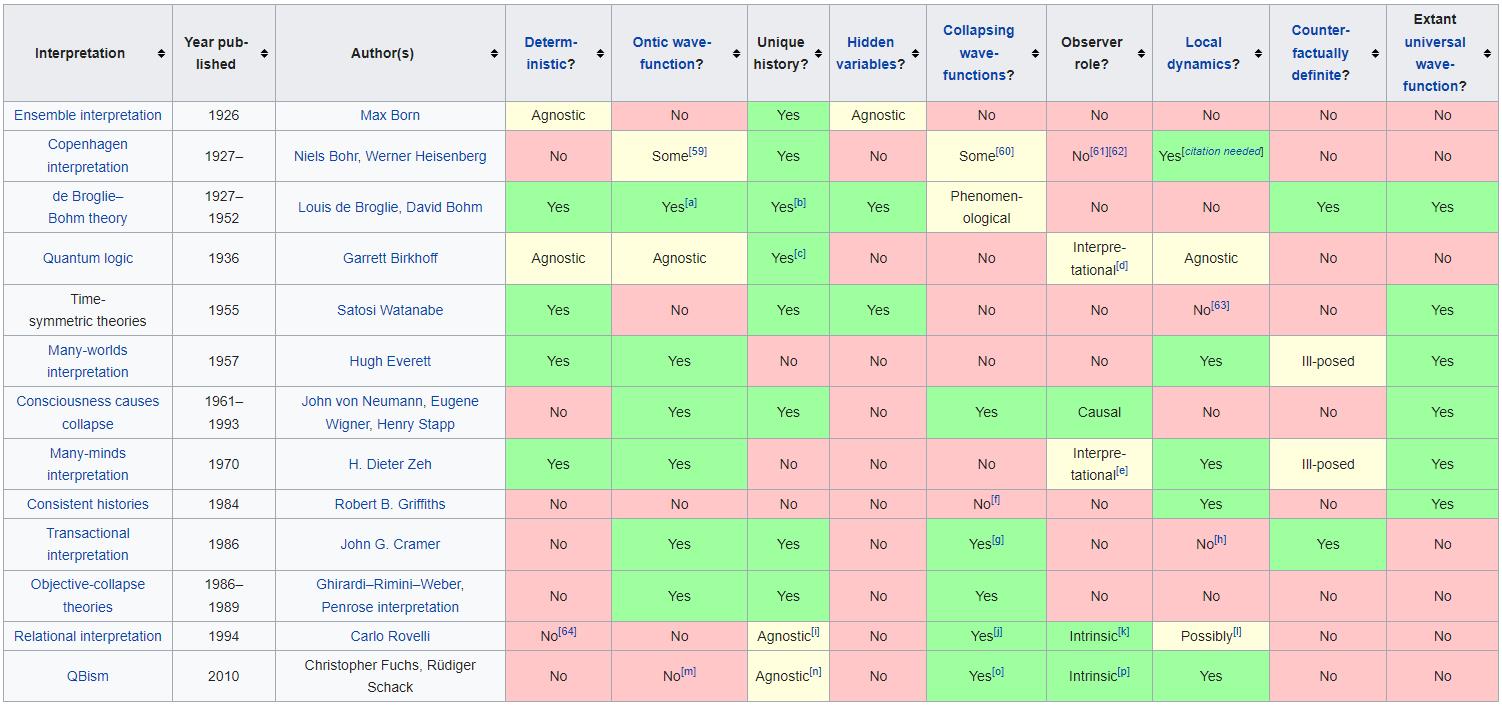
Task: Click Counterfactually definite sort arrows
Action: tap(1375, 53)
